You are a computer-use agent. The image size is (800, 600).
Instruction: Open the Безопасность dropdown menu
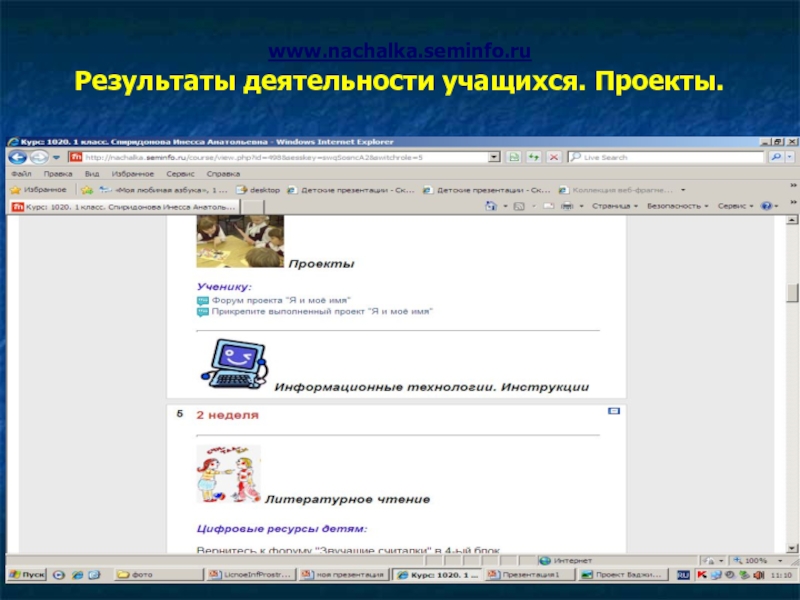677,206
